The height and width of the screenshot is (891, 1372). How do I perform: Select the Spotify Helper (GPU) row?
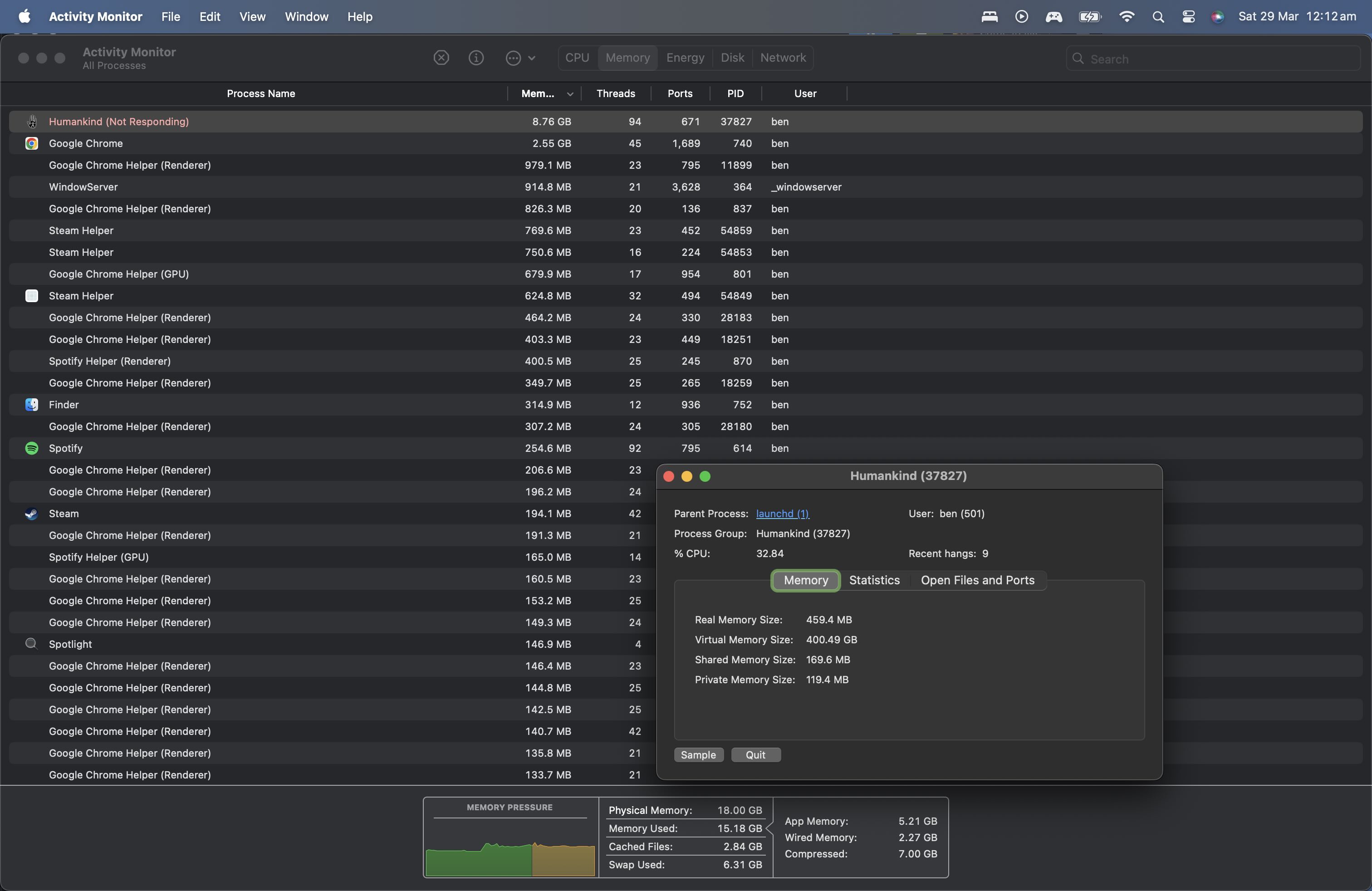(x=332, y=557)
